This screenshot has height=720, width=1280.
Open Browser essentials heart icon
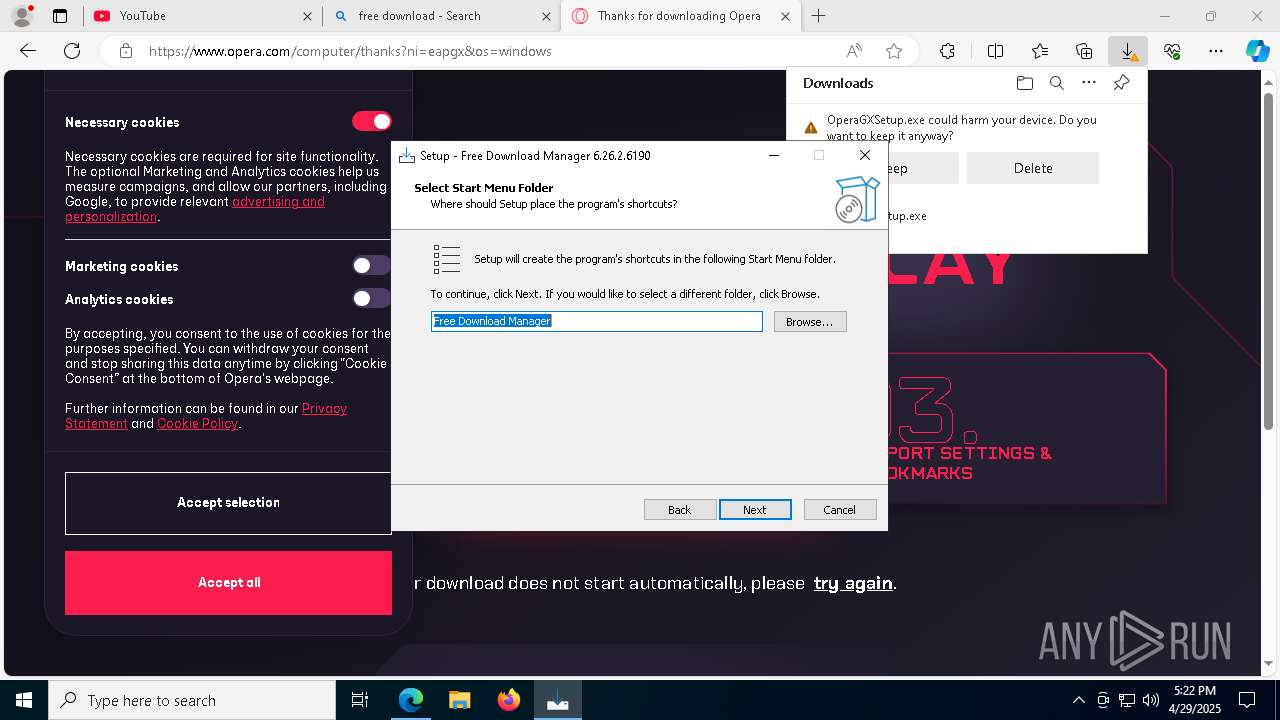pos(1172,51)
